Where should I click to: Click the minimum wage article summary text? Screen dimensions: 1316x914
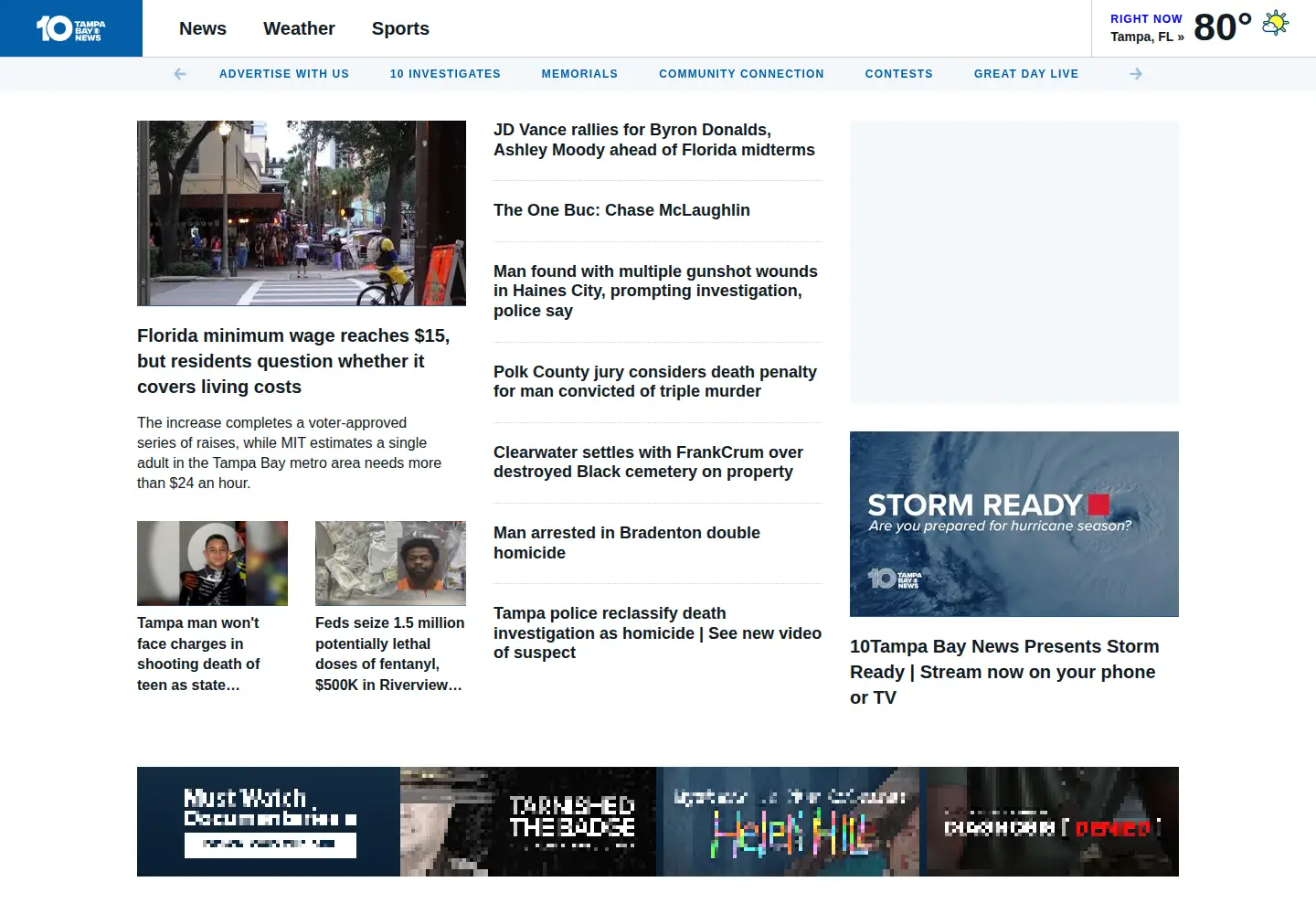coord(290,452)
